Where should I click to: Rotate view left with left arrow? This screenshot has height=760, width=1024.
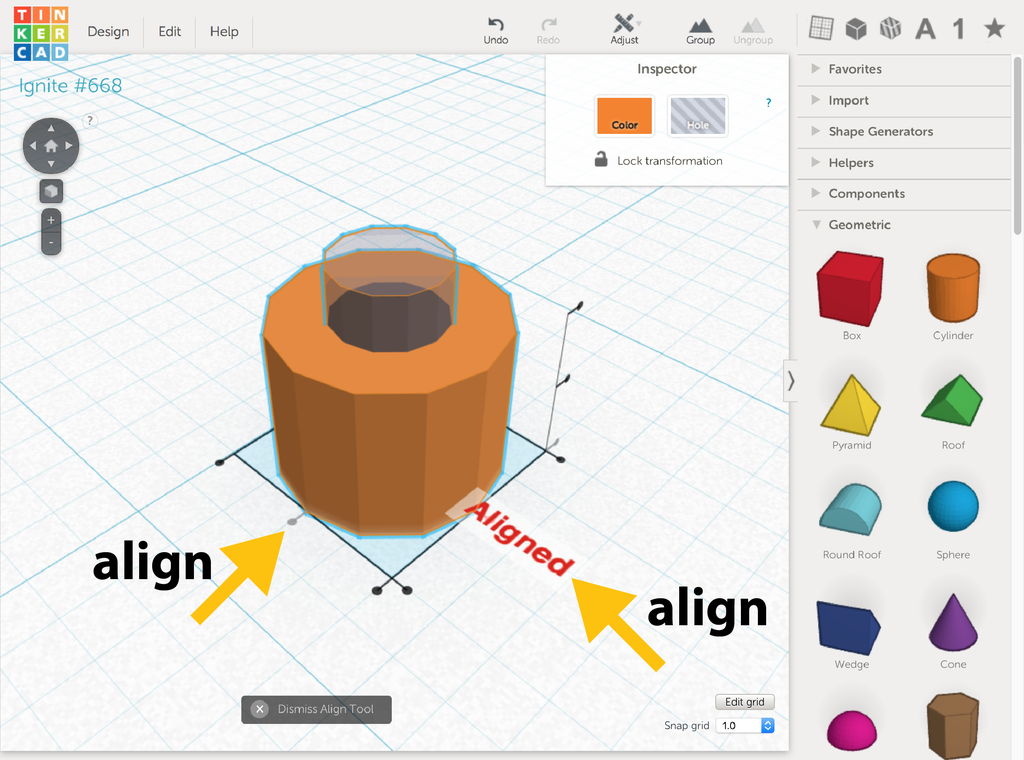coord(33,146)
